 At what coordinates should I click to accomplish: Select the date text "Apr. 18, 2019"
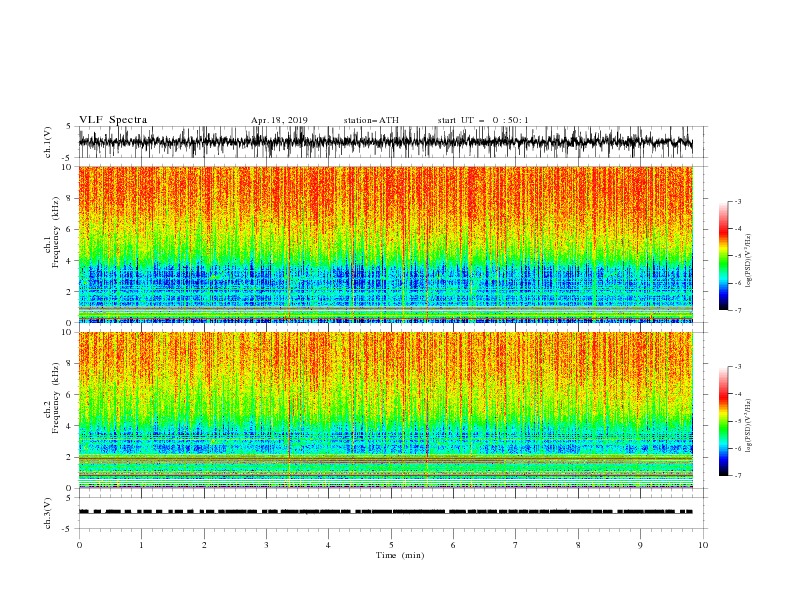click(279, 120)
